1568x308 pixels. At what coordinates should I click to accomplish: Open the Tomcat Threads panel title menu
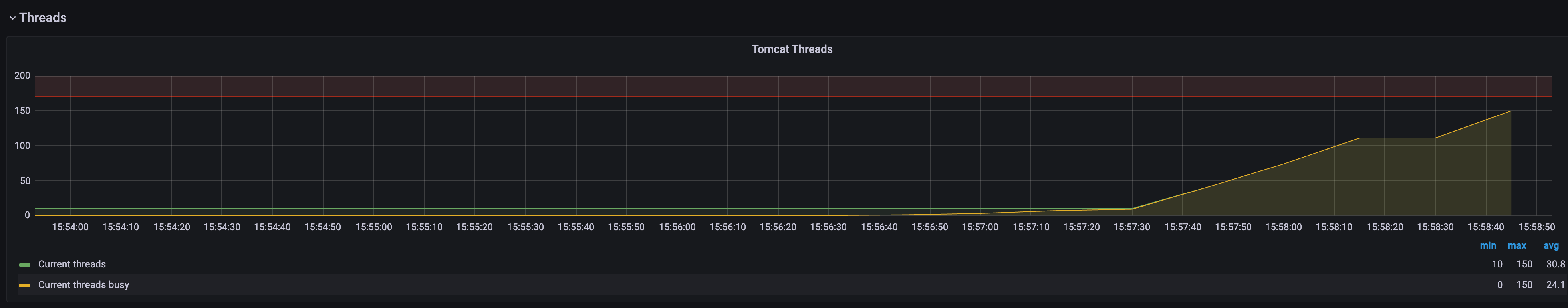(791, 49)
